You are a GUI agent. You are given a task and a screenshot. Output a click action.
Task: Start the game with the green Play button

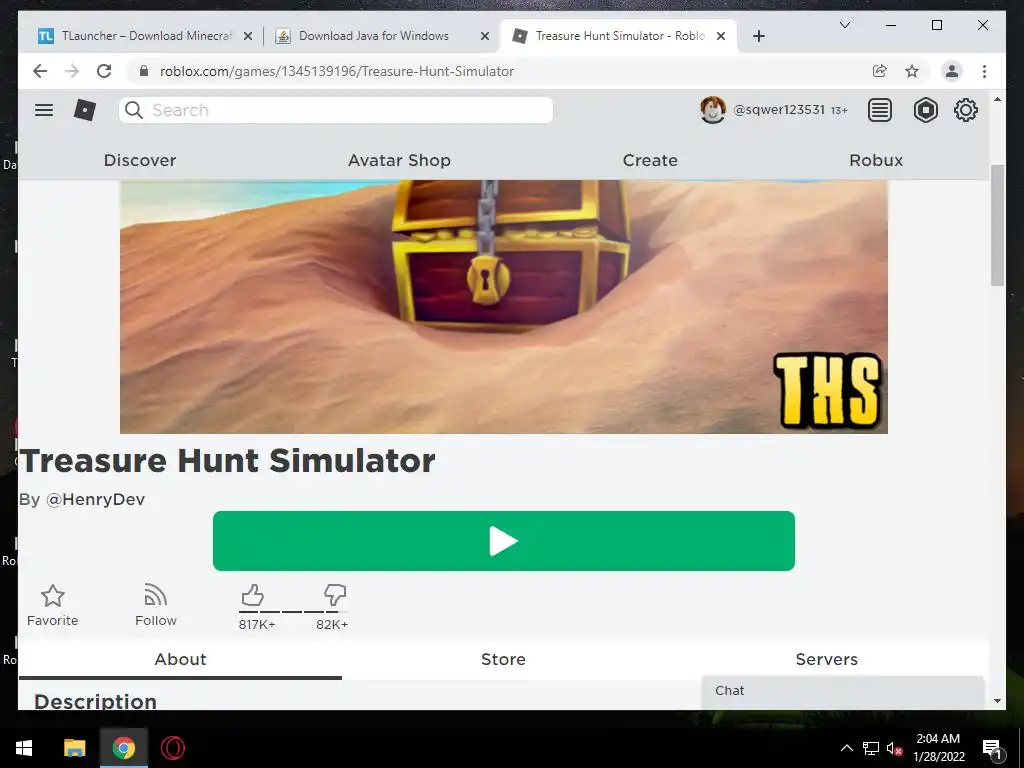(x=504, y=541)
